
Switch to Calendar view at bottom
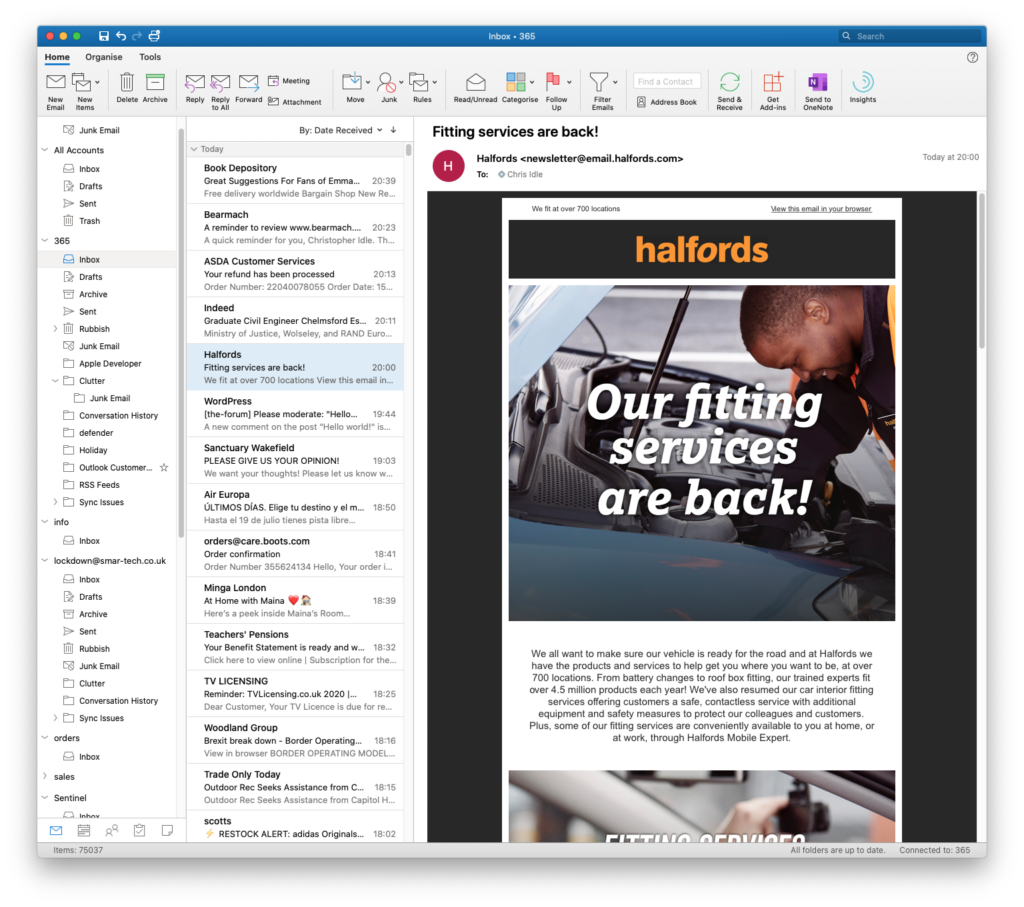click(84, 831)
